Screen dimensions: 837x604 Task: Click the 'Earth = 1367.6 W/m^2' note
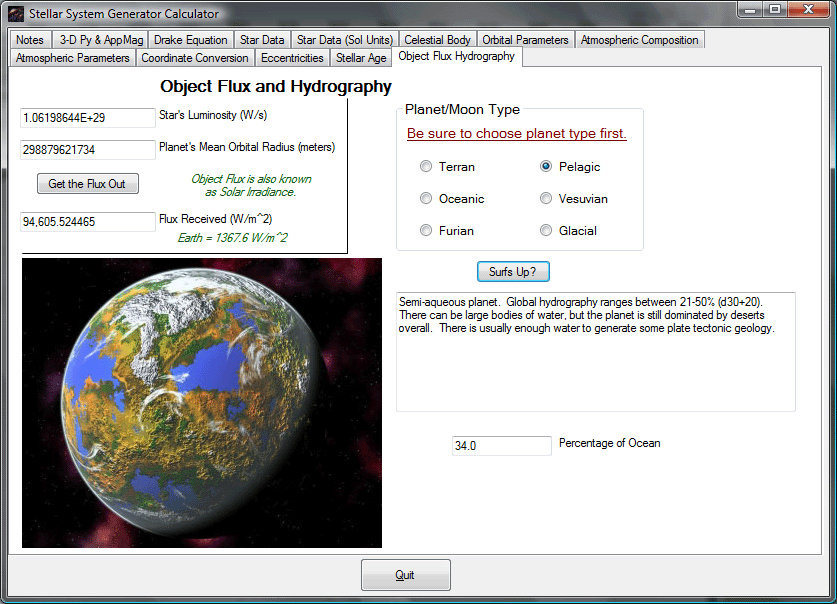pyautogui.click(x=233, y=238)
